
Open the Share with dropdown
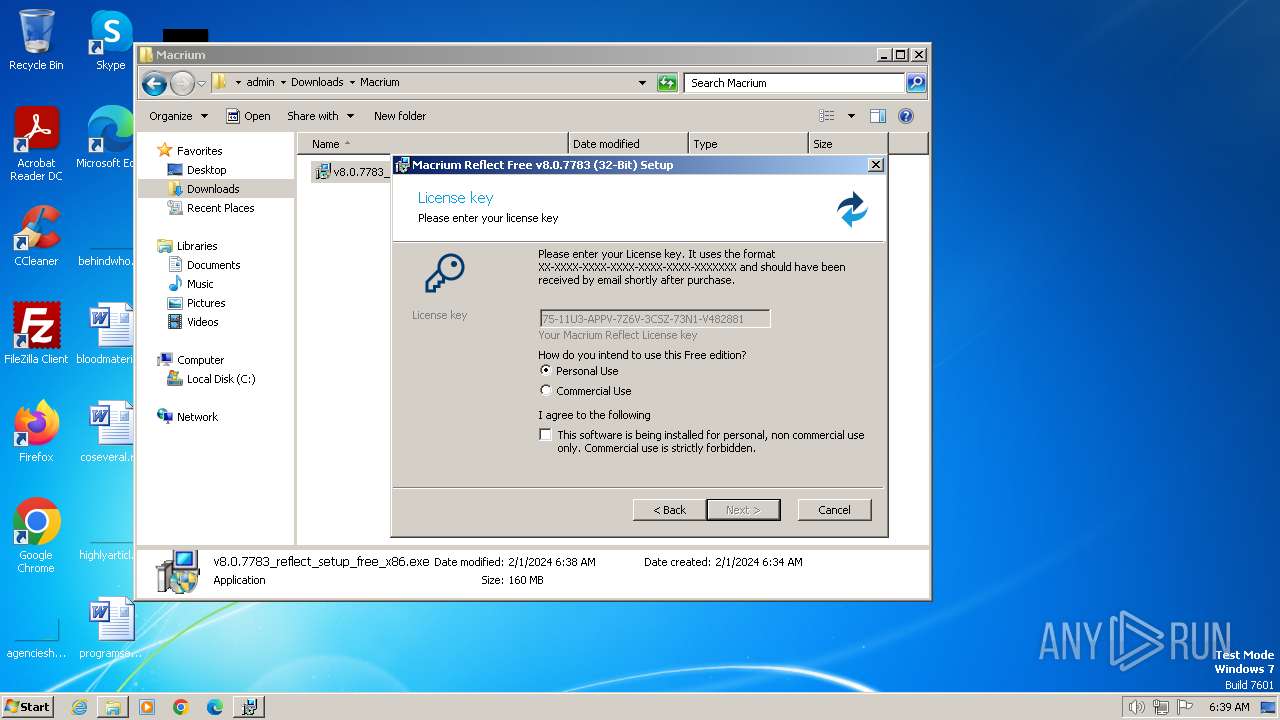pyautogui.click(x=320, y=116)
